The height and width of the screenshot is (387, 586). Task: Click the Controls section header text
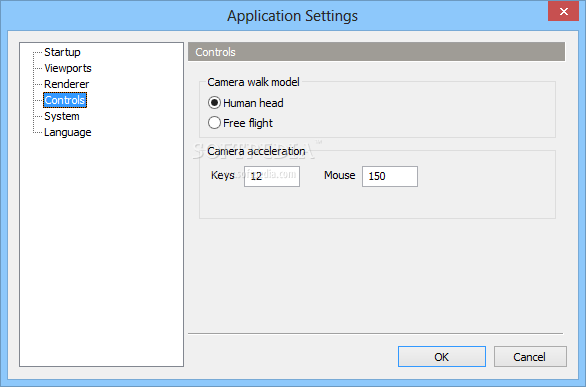215,52
